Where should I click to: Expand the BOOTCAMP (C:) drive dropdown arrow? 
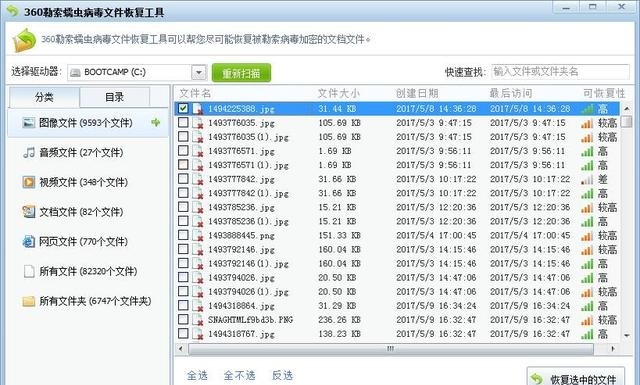tap(199, 73)
